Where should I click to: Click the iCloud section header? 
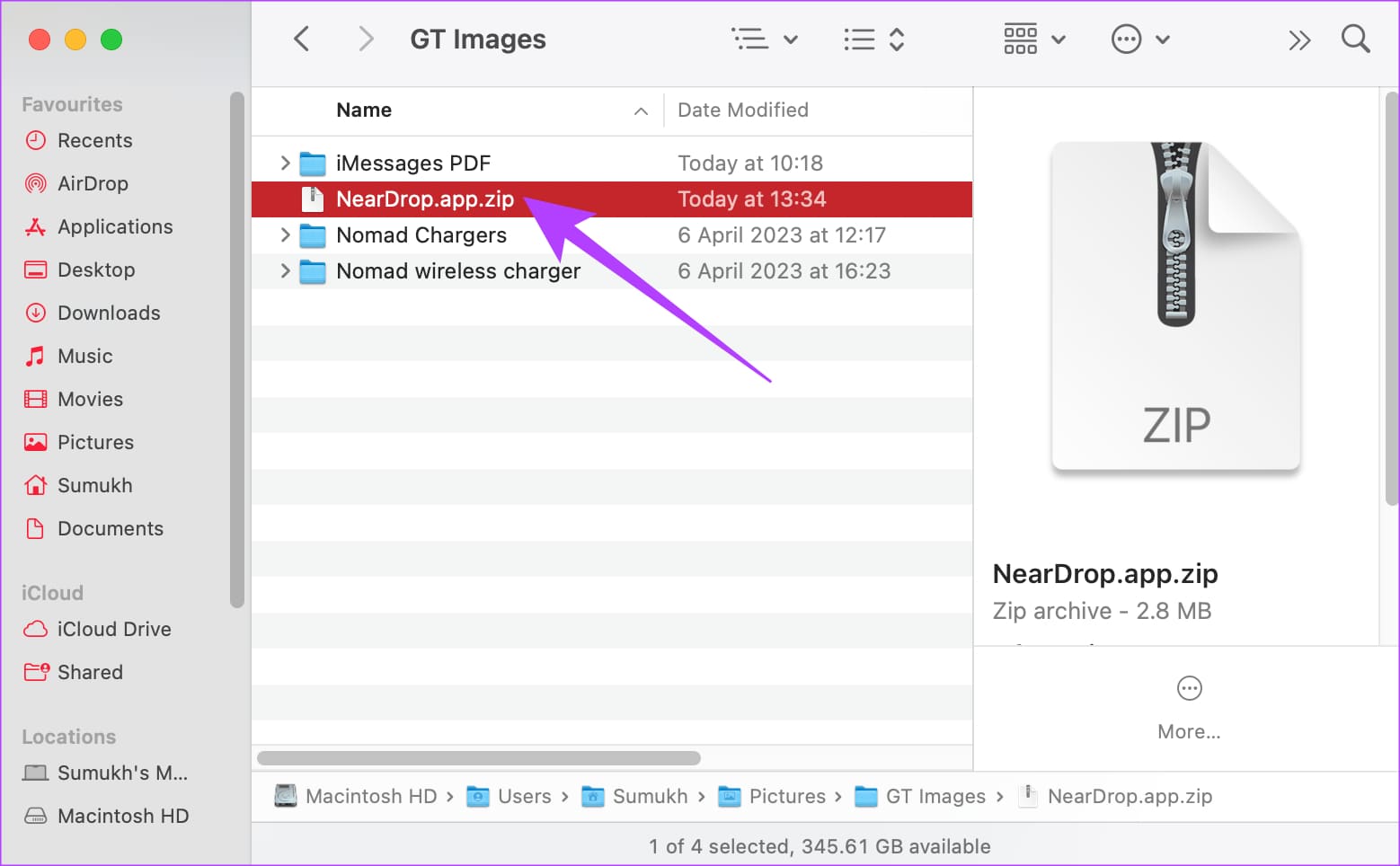pos(52,593)
